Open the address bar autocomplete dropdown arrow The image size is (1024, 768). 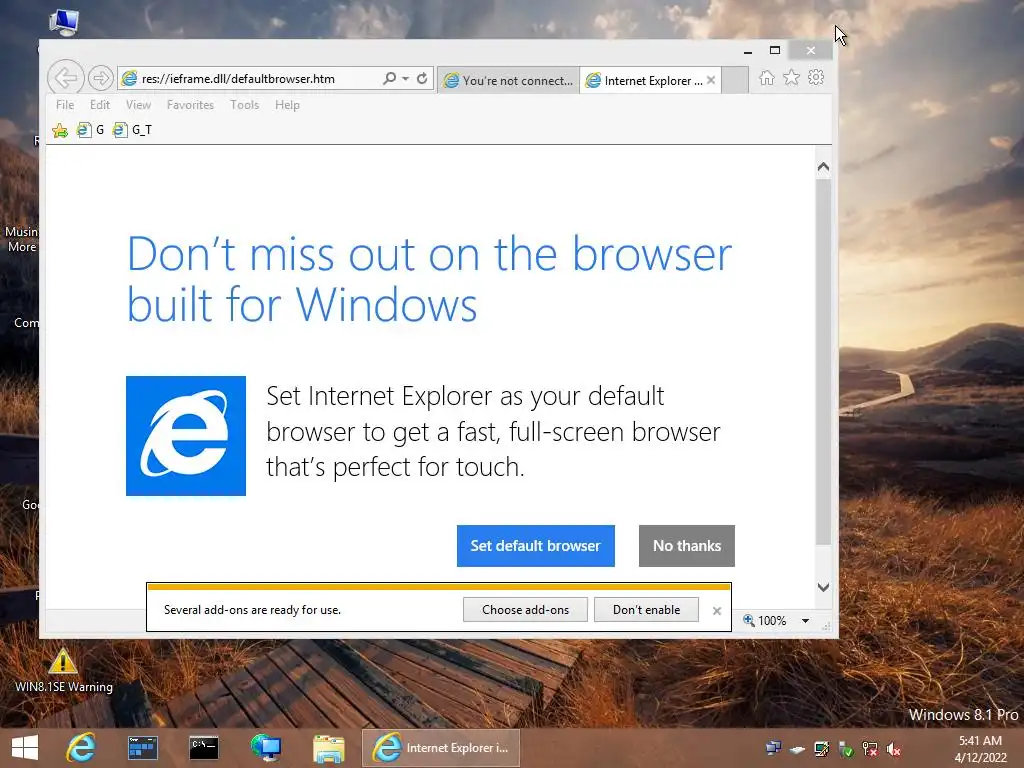406,78
